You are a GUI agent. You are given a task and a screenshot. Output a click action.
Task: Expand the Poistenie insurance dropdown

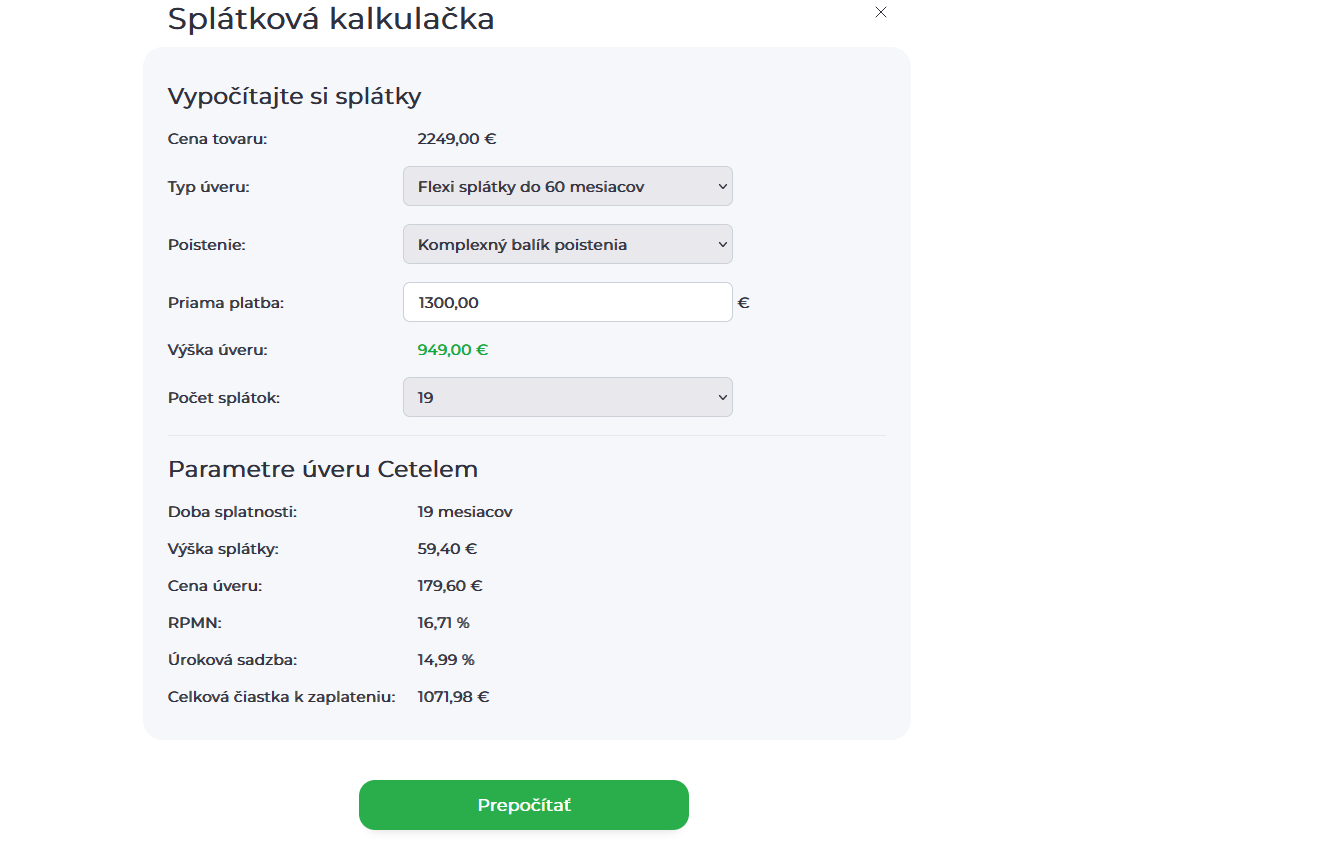pyautogui.click(x=567, y=245)
